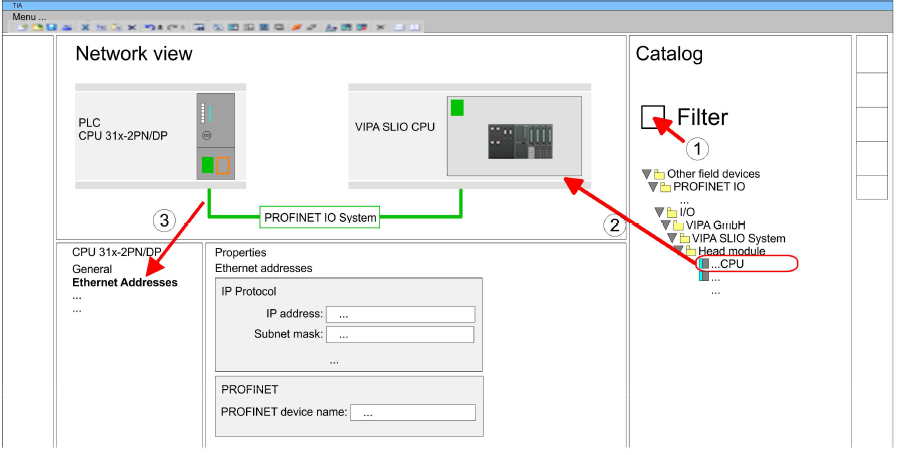Collapse the Head module folder arrow
898x455 pixels.
(x=678, y=251)
